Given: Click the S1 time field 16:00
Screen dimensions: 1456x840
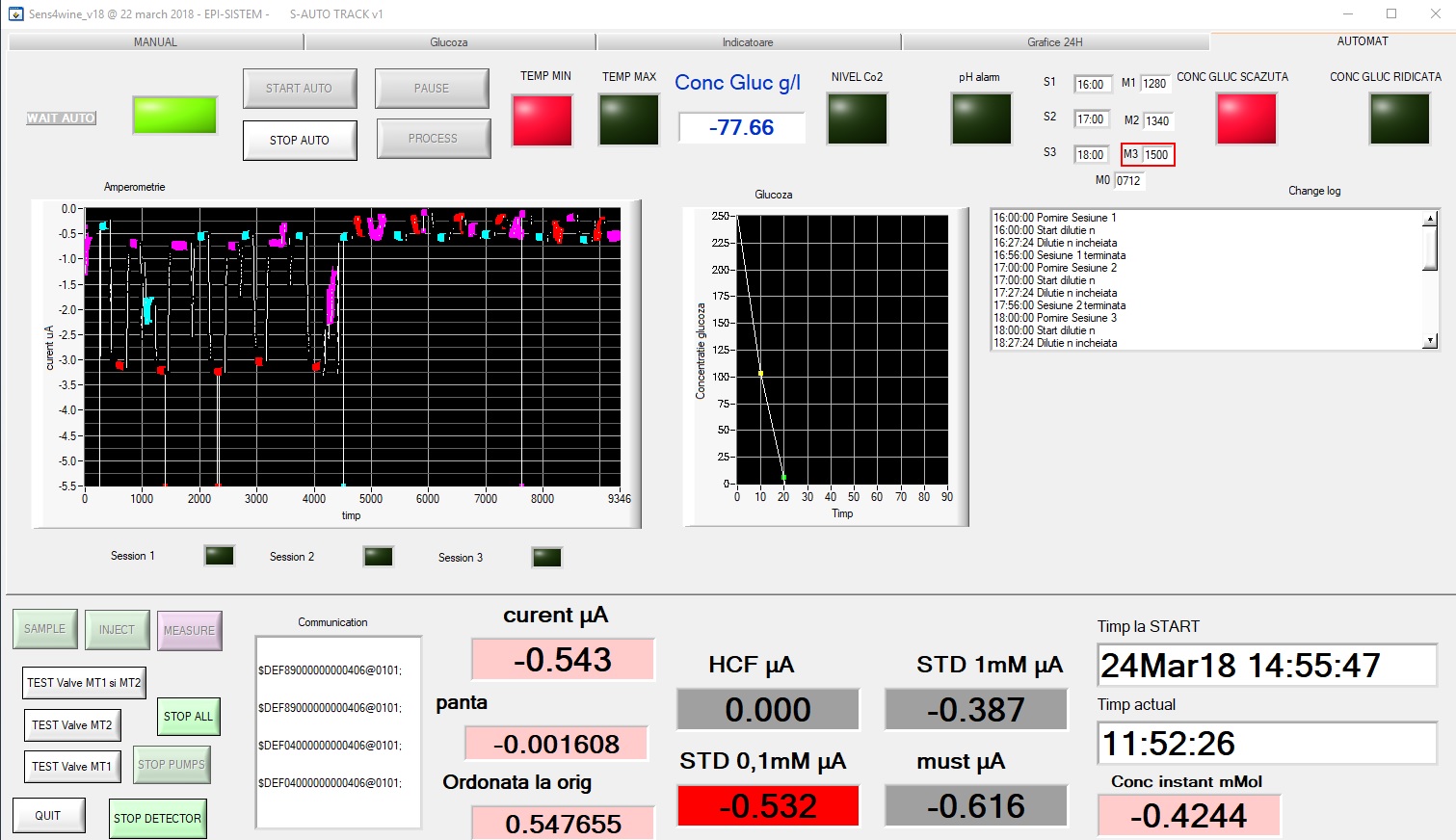Looking at the screenshot, I should pyautogui.click(x=1093, y=85).
